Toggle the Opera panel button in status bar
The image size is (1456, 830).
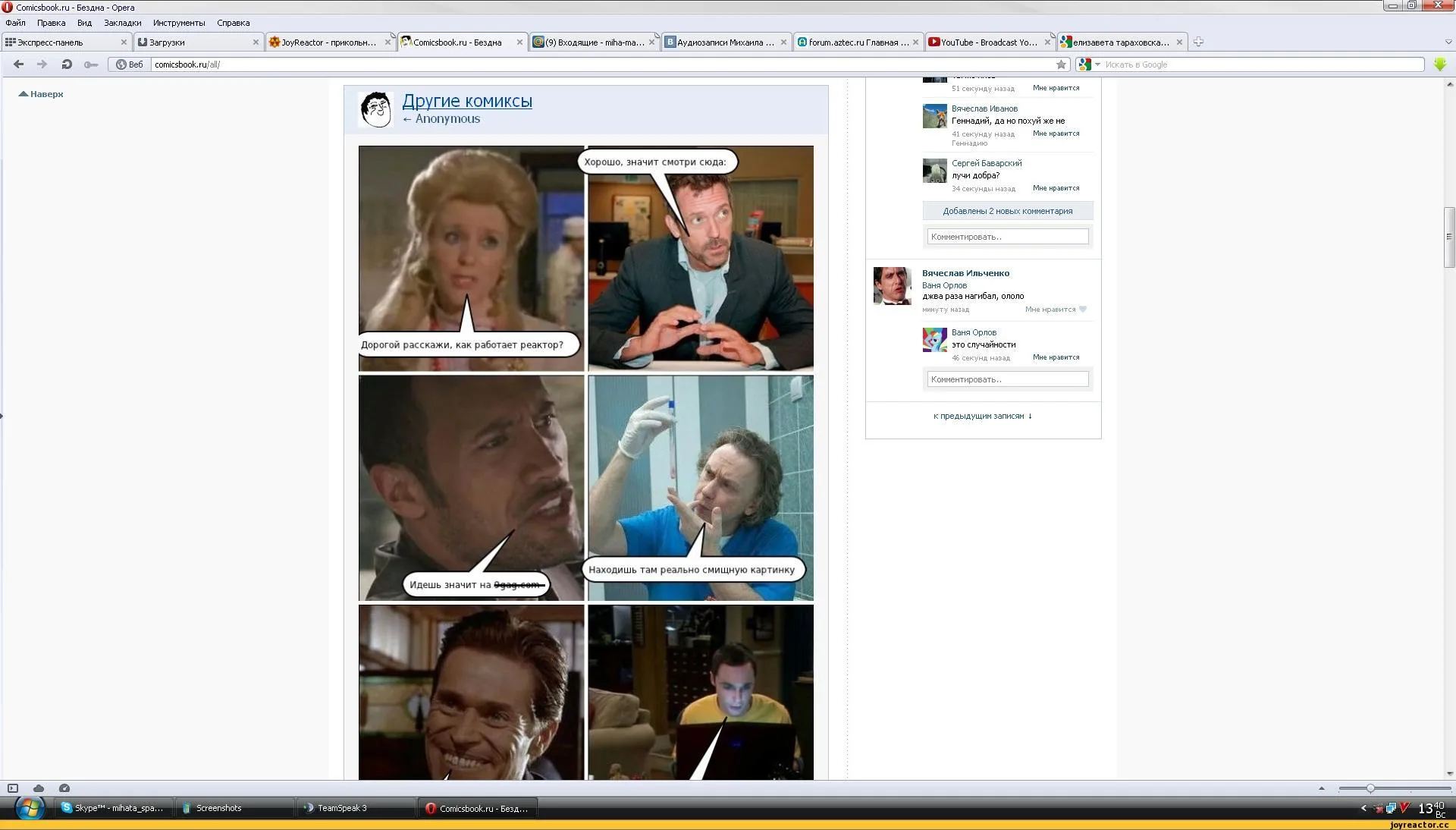12,788
